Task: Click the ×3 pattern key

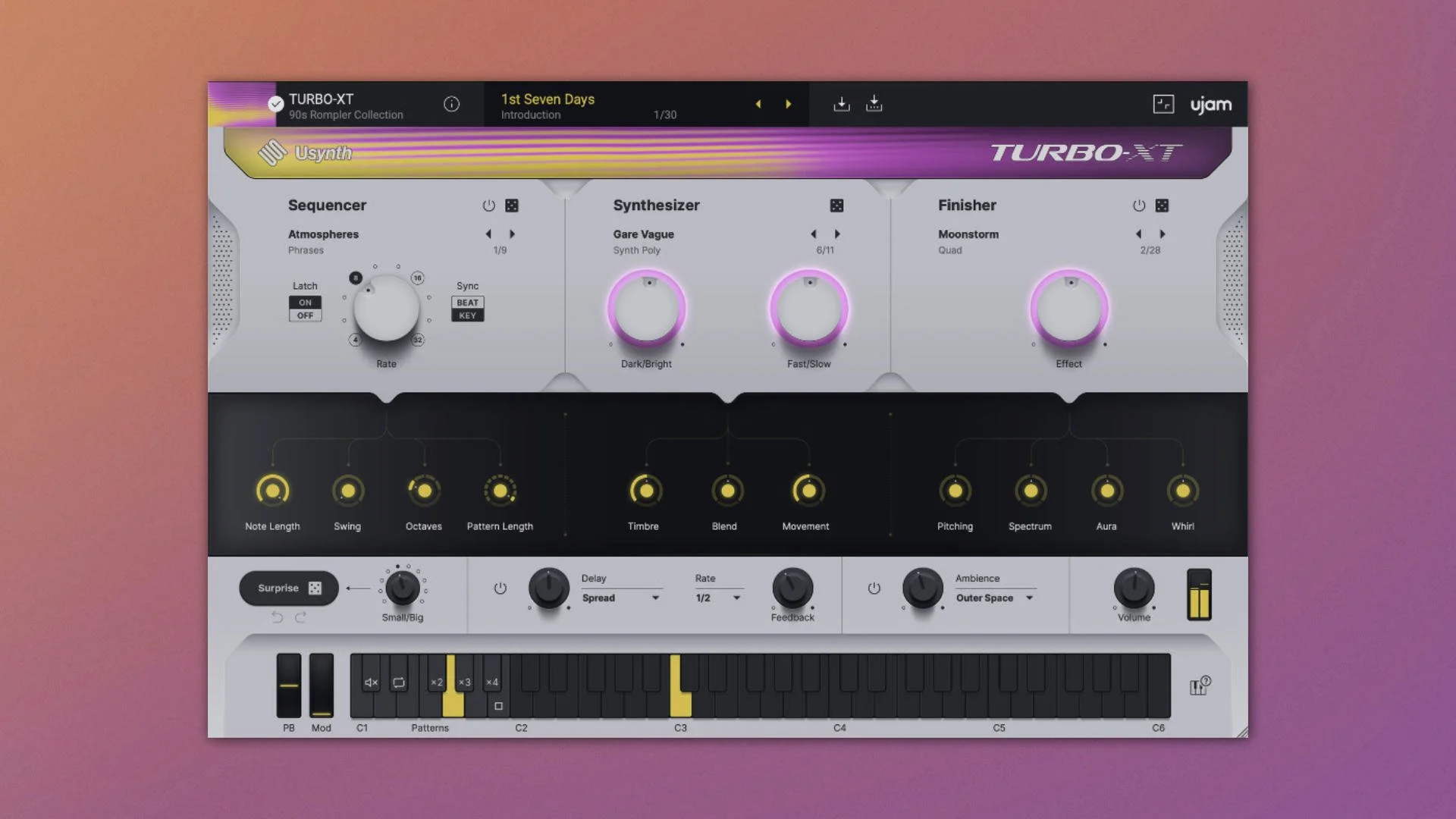Action: pyautogui.click(x=465, y=682)
